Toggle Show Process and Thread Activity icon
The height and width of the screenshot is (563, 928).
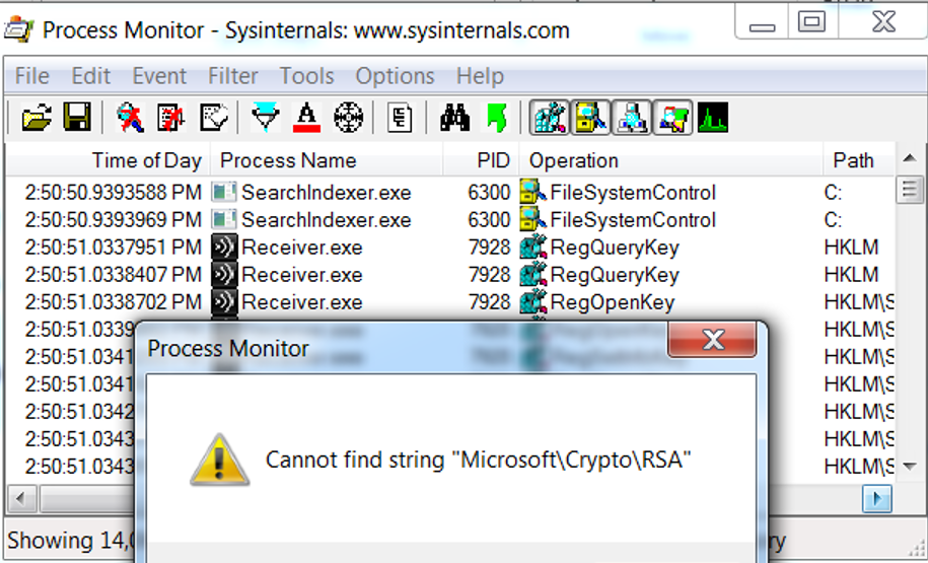click(x=673, y=117)
